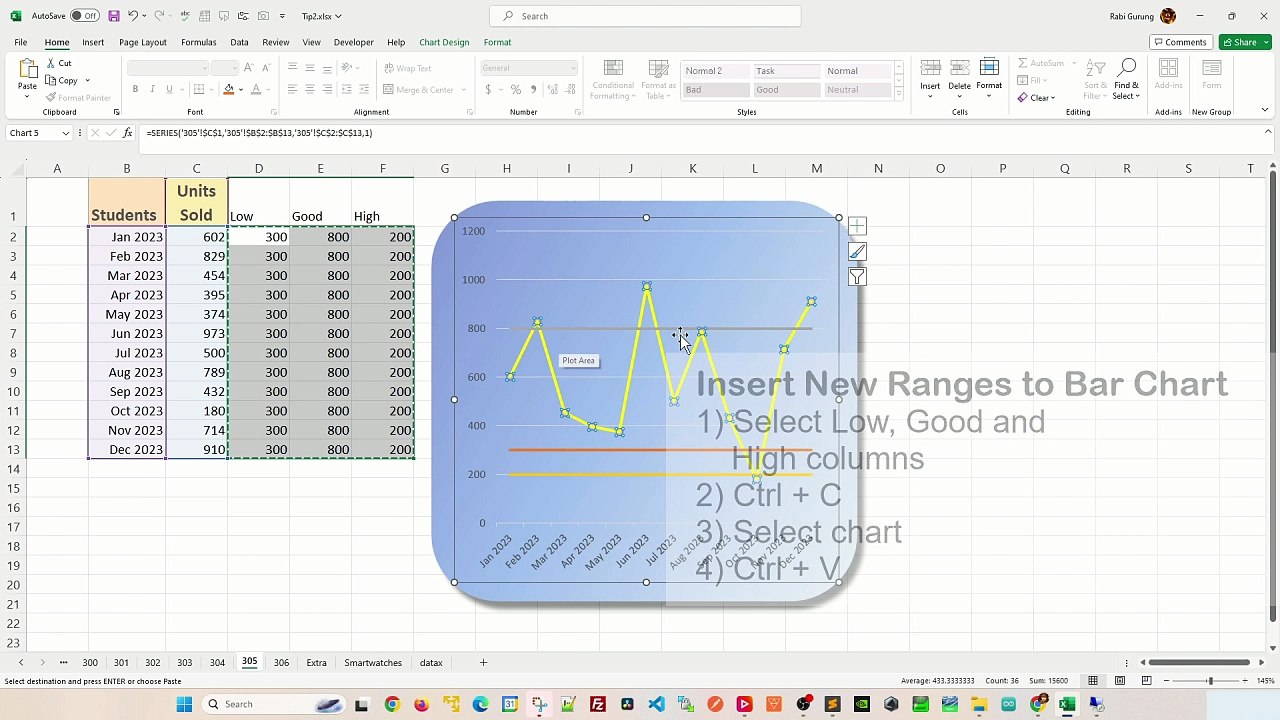This screenshot has height=720, width=1280.
Task: Open the Windows Start menu
Action: 184,704
